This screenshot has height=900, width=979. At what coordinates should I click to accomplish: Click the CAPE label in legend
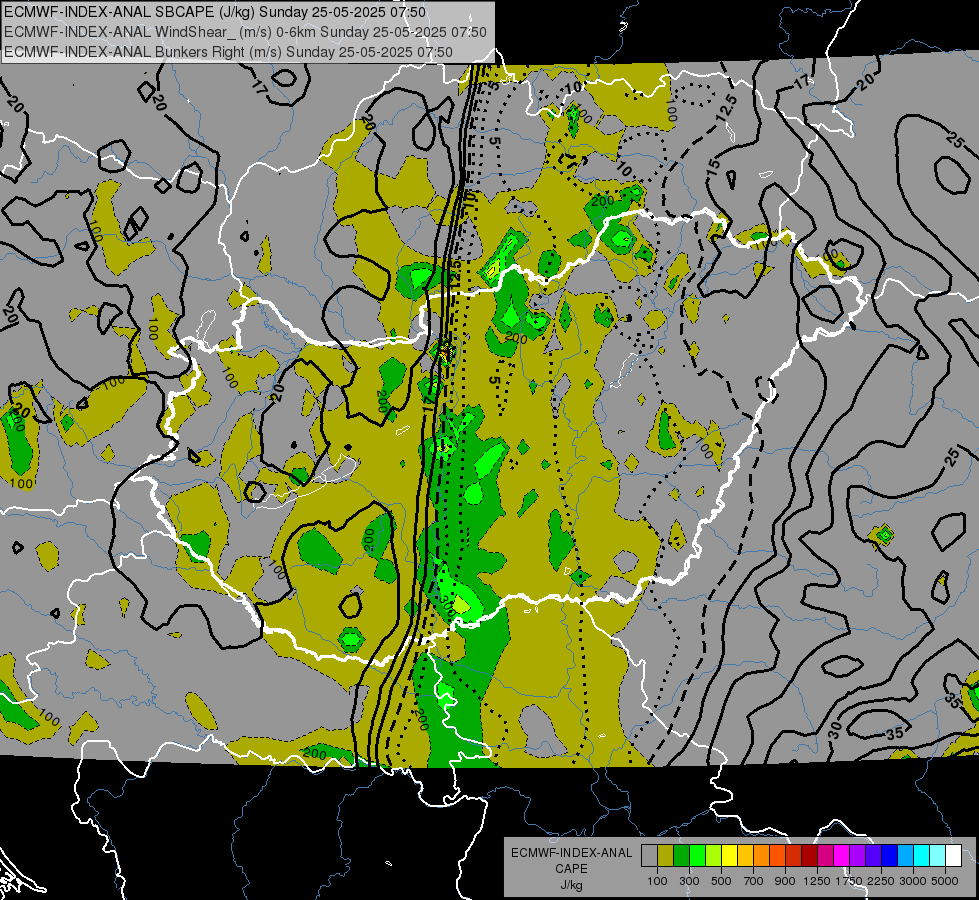(x=571, y=869)
